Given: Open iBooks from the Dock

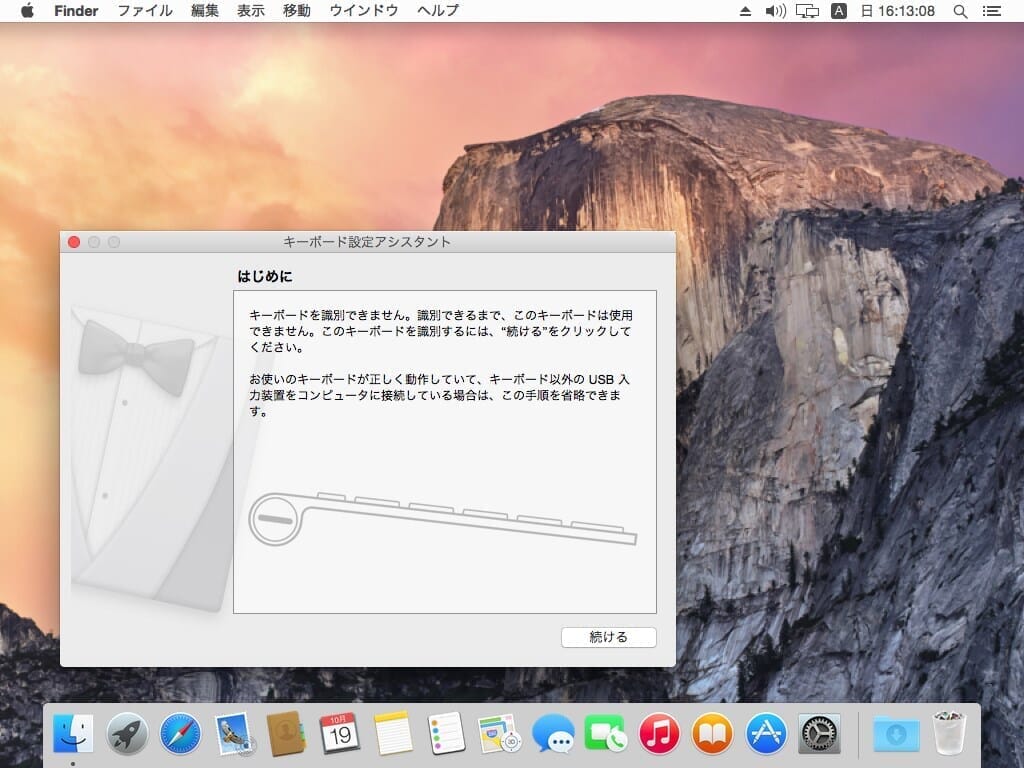Looking at the screenshot, I should 712,735.
